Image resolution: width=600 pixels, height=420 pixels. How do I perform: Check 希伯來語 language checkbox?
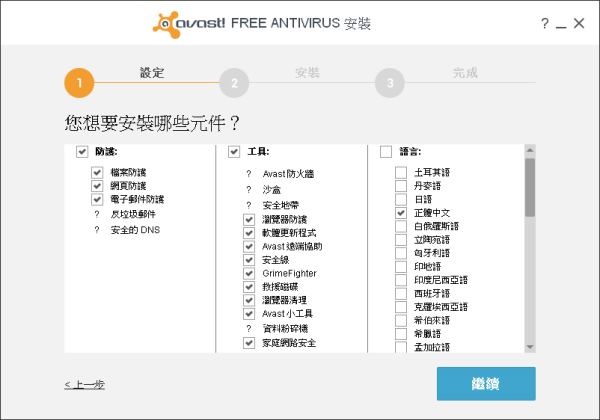coord(401,320)
